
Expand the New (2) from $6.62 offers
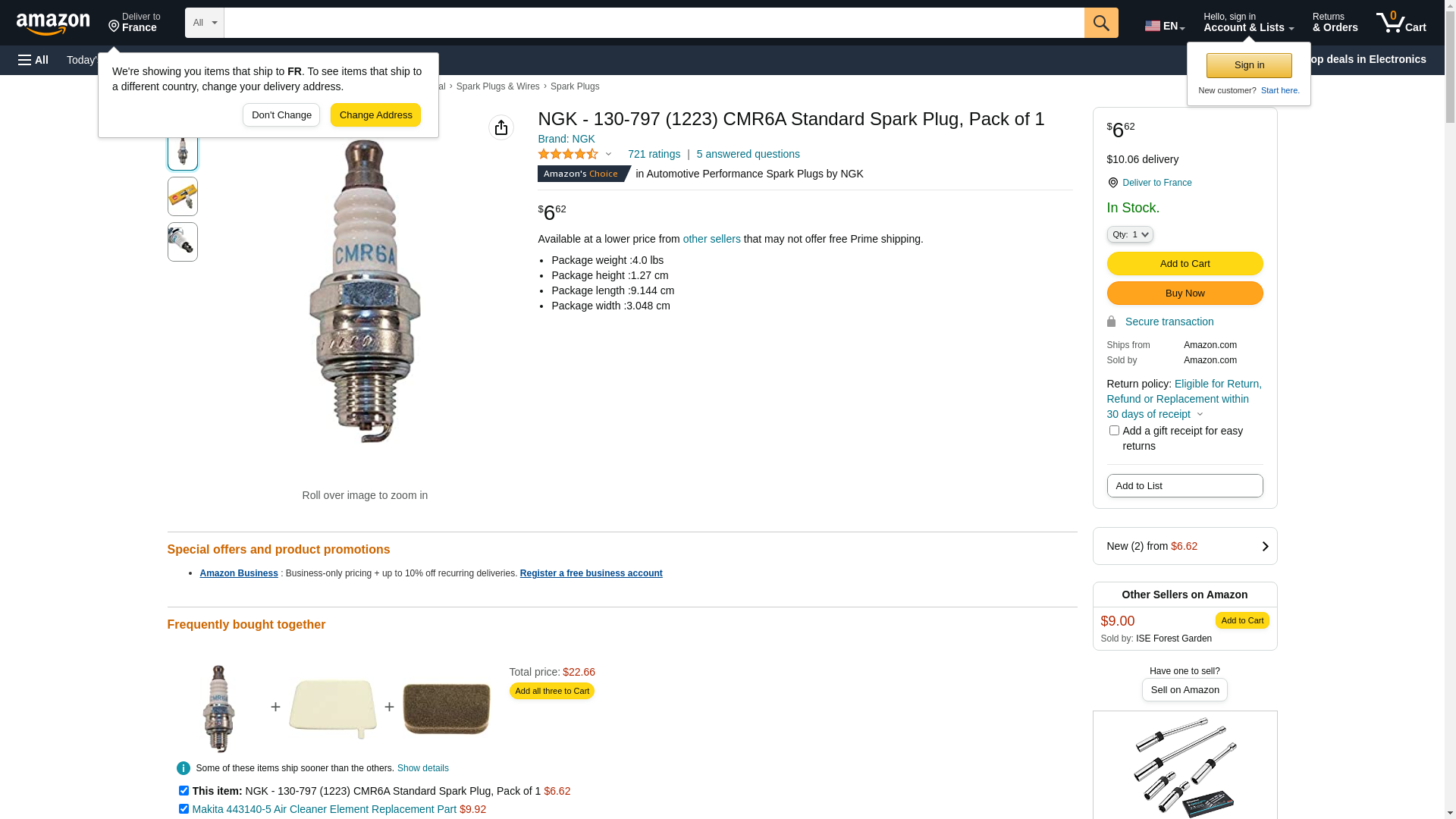[1185, 546]
